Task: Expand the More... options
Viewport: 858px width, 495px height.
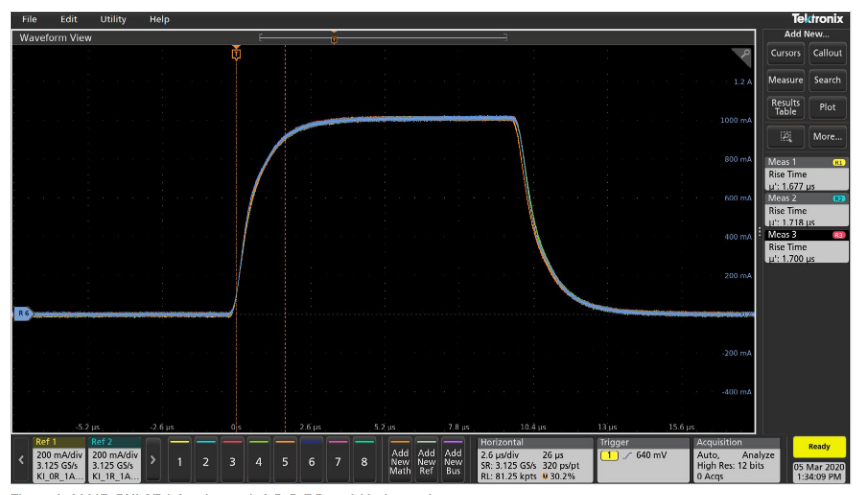Action: (828, 137)
